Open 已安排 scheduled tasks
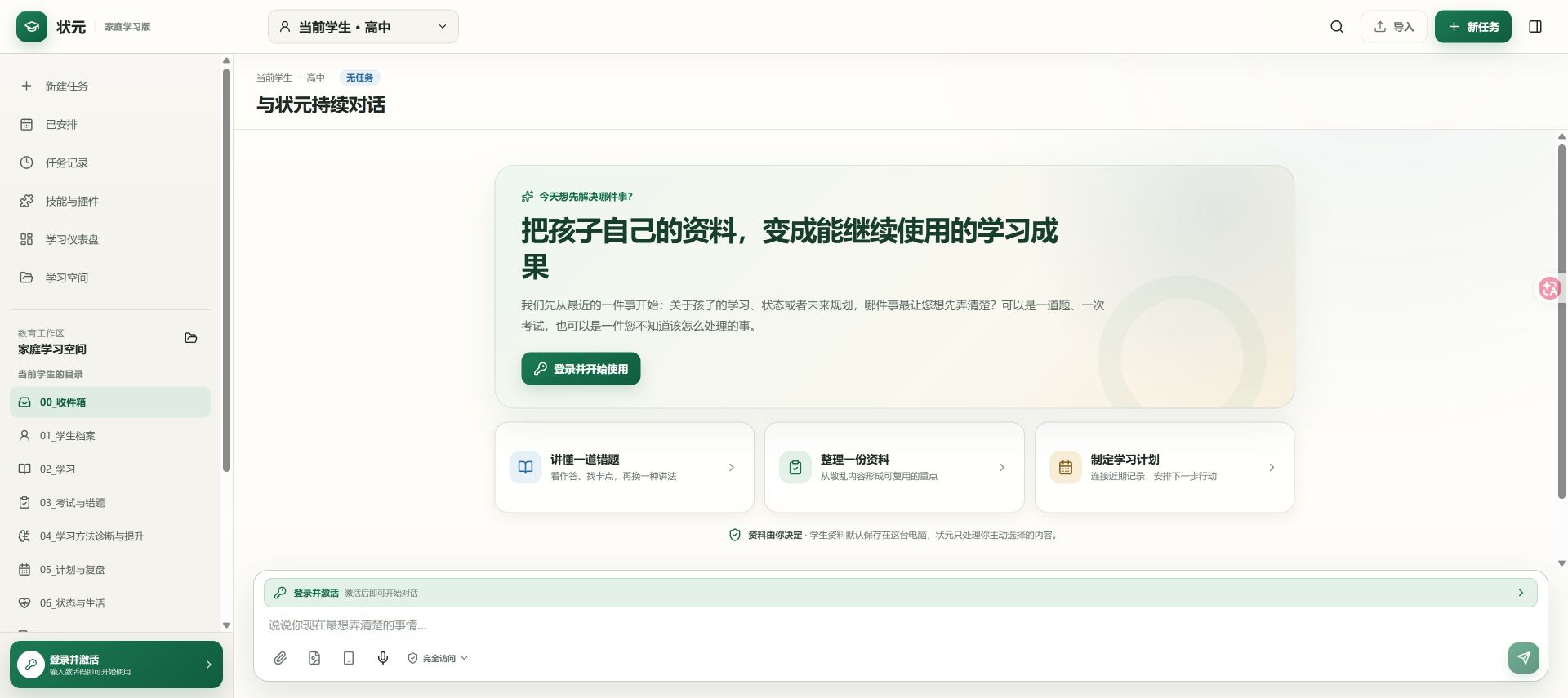The width and height of the screenshot is (1568, 698). pyautogui.click(x=110, y=124)
